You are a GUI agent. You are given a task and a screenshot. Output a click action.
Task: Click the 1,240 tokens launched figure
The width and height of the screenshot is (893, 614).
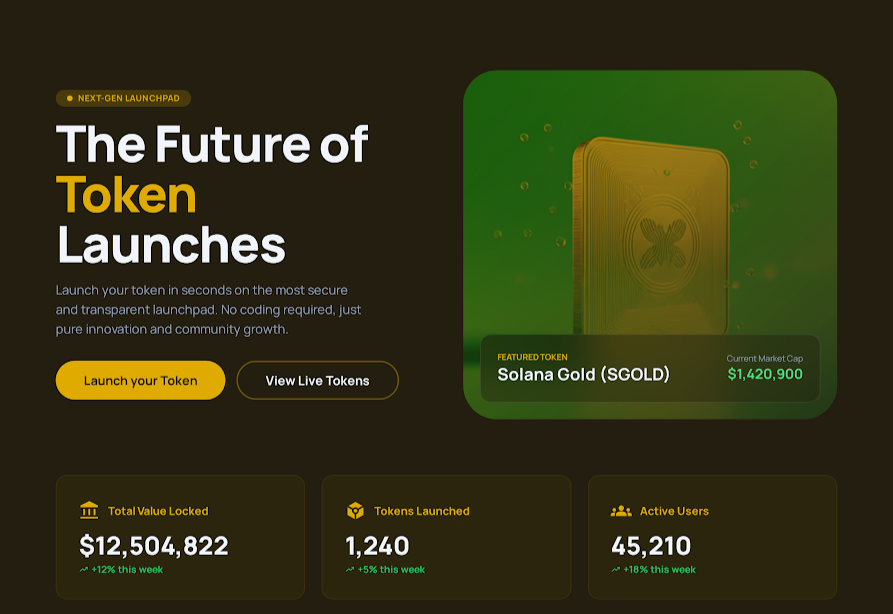[377, 545]
